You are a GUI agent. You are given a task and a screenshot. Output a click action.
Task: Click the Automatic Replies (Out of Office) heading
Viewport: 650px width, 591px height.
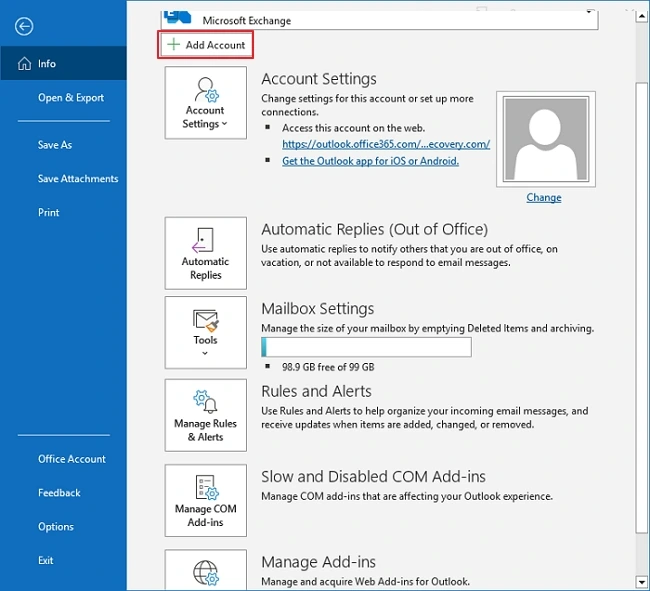click(374, 229)
